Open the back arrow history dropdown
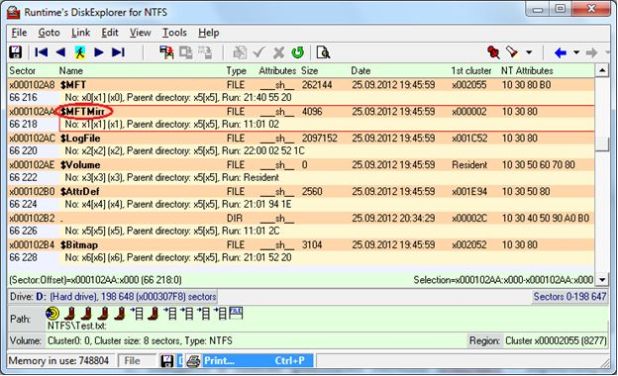618x376 pixels. pyautogui.click(x=576, y=52)
